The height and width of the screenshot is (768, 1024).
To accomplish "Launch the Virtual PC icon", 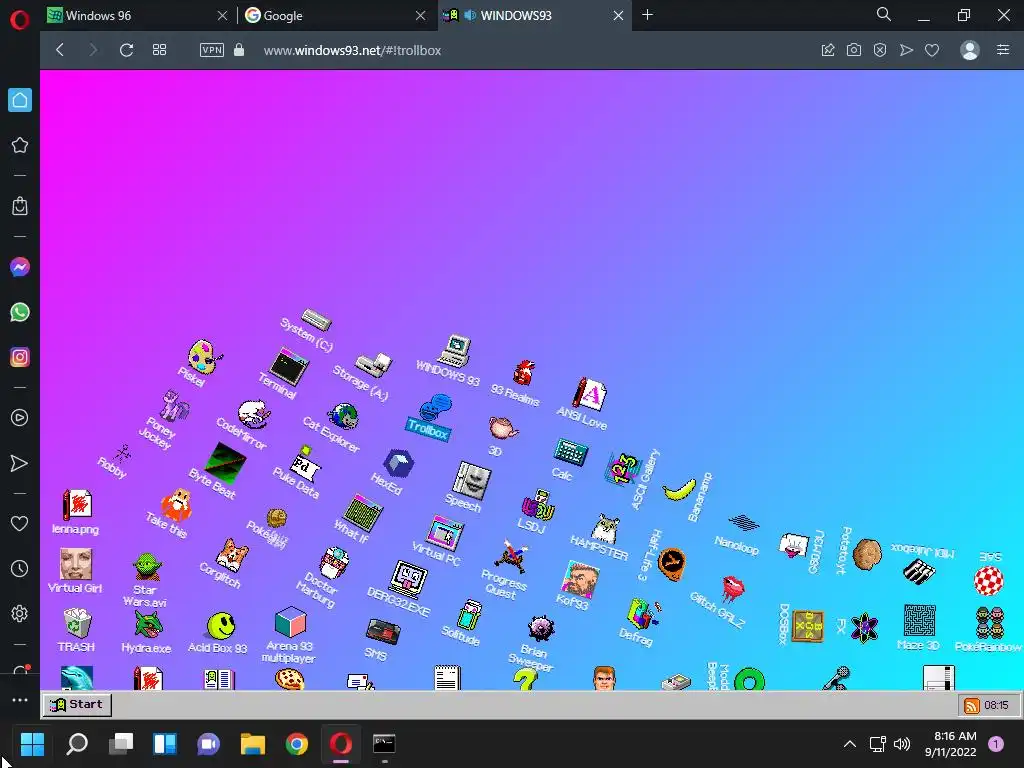I will pyautogui.click(x=445, y=532).
